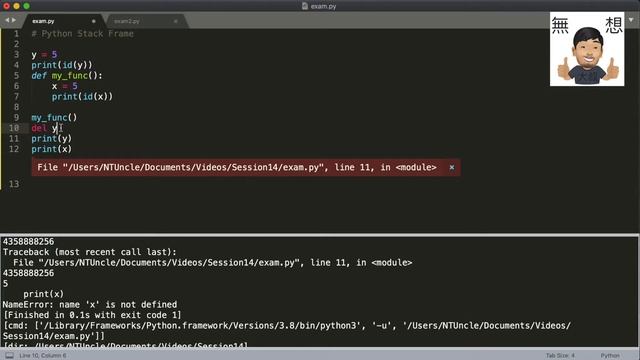This screenshot has height=360, width=640.
Task: Click the 'del y' statement
Action: [44, 128]
